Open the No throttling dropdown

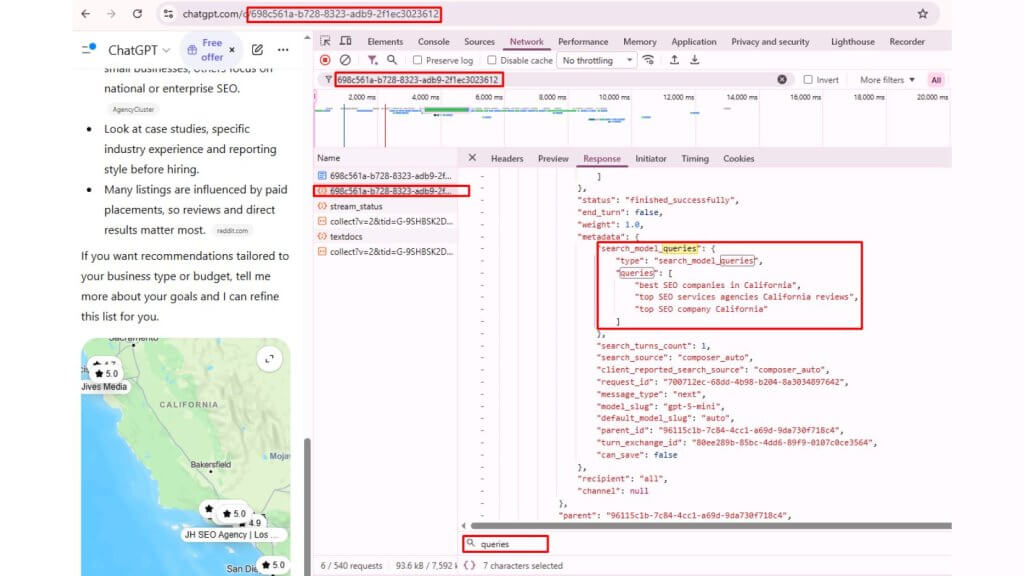click(x=597, y=60)
